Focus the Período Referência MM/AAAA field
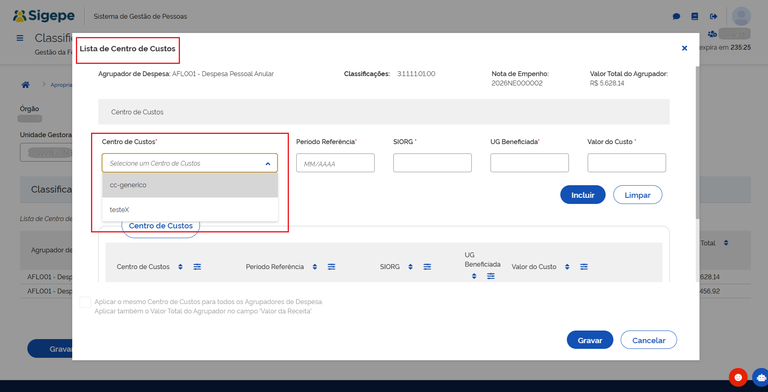Image resolution: width=768 pixels, height=392 pixels. 335,163
